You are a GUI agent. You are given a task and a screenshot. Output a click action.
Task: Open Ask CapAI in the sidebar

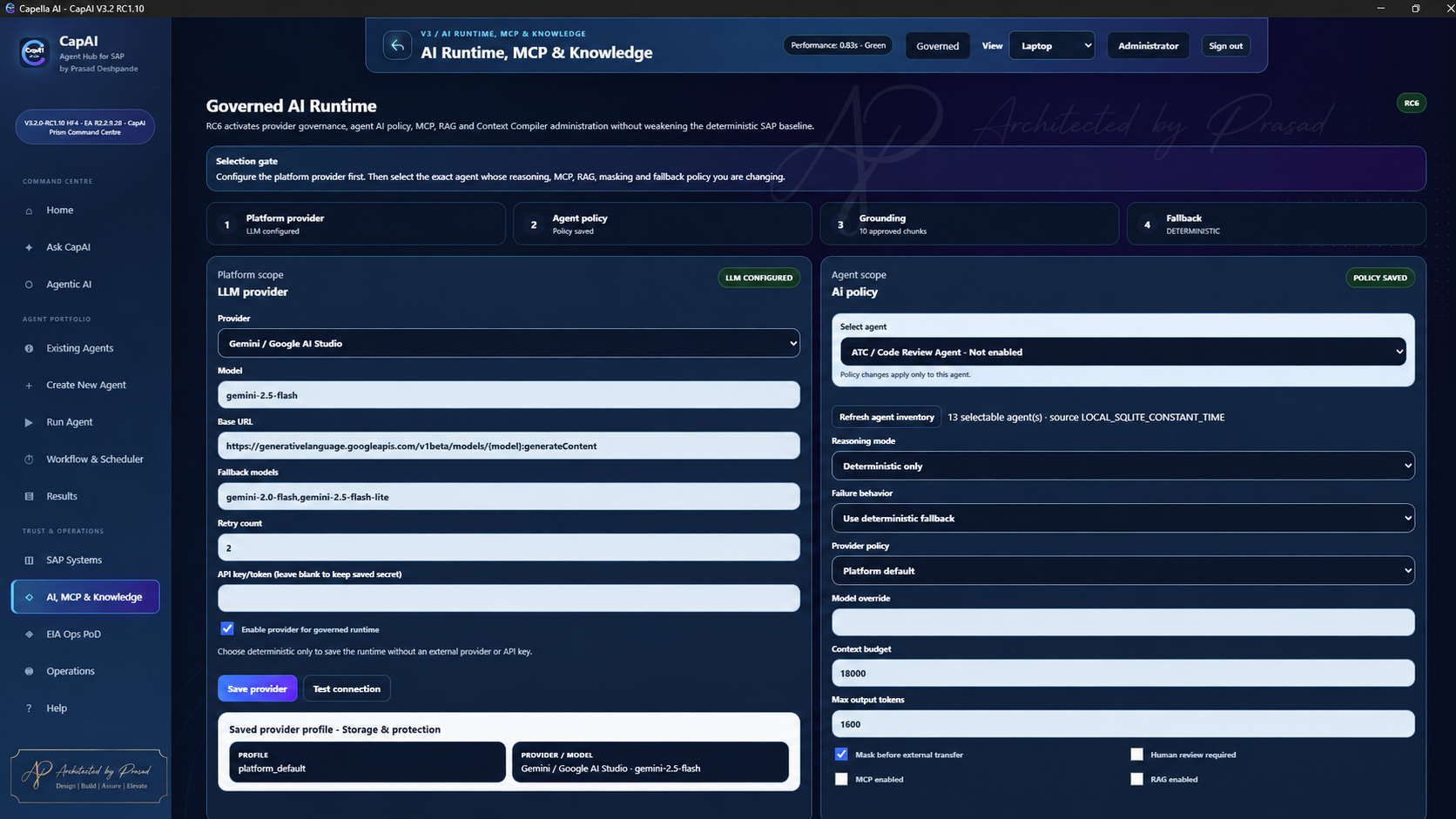[85, 247]
